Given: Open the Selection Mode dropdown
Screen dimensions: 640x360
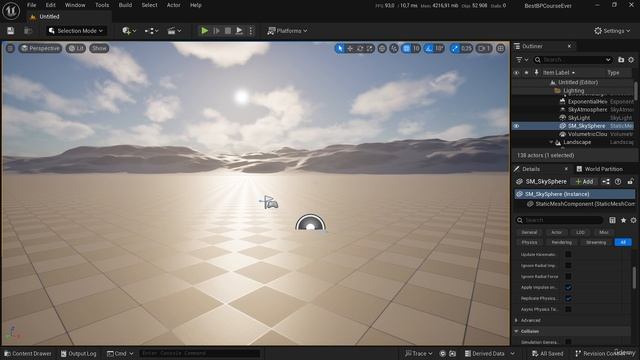Looking at the screenshot, I should click(76, 31).
